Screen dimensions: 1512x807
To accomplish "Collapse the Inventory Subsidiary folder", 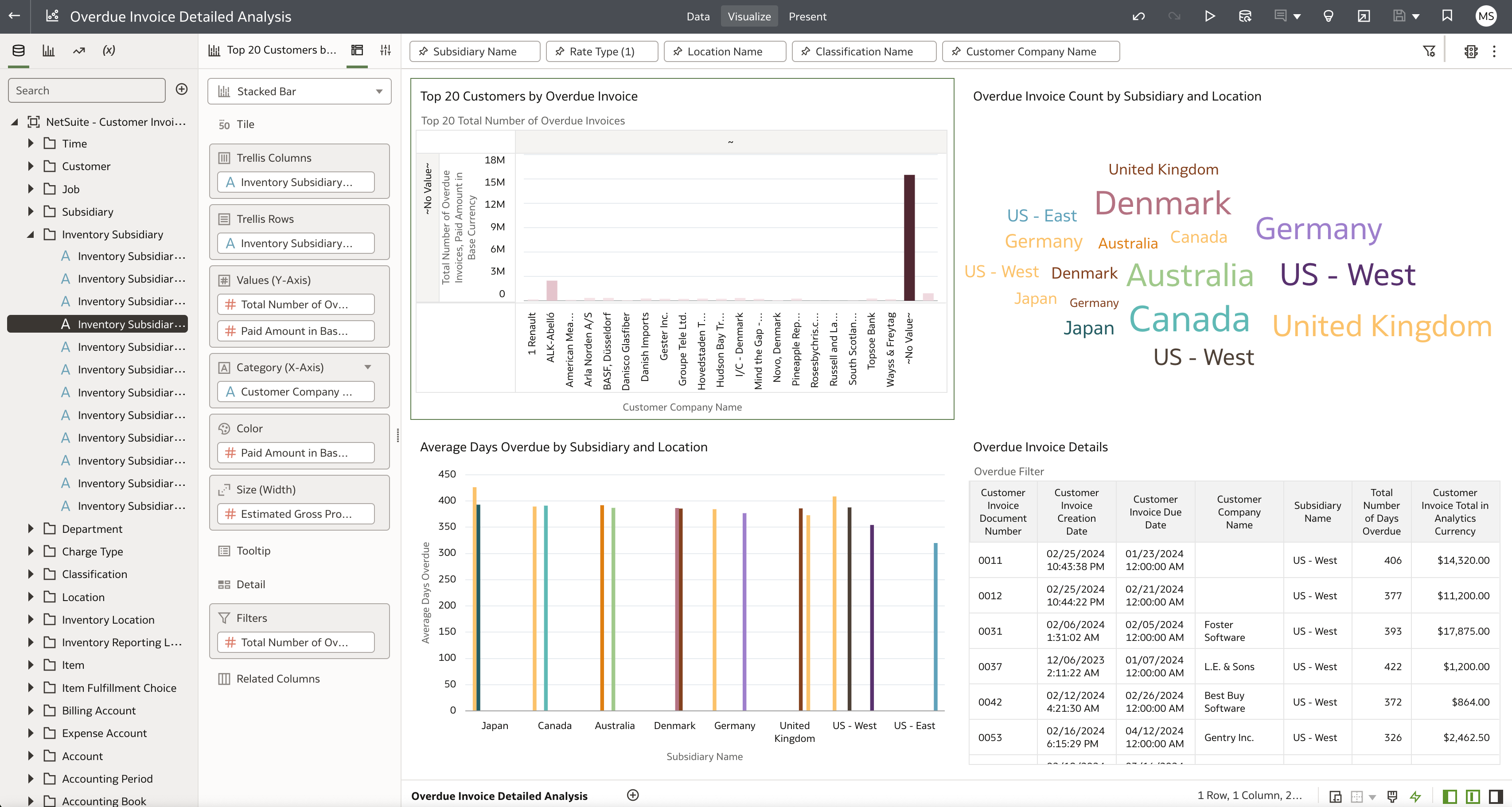I will (x=31, y=235).
